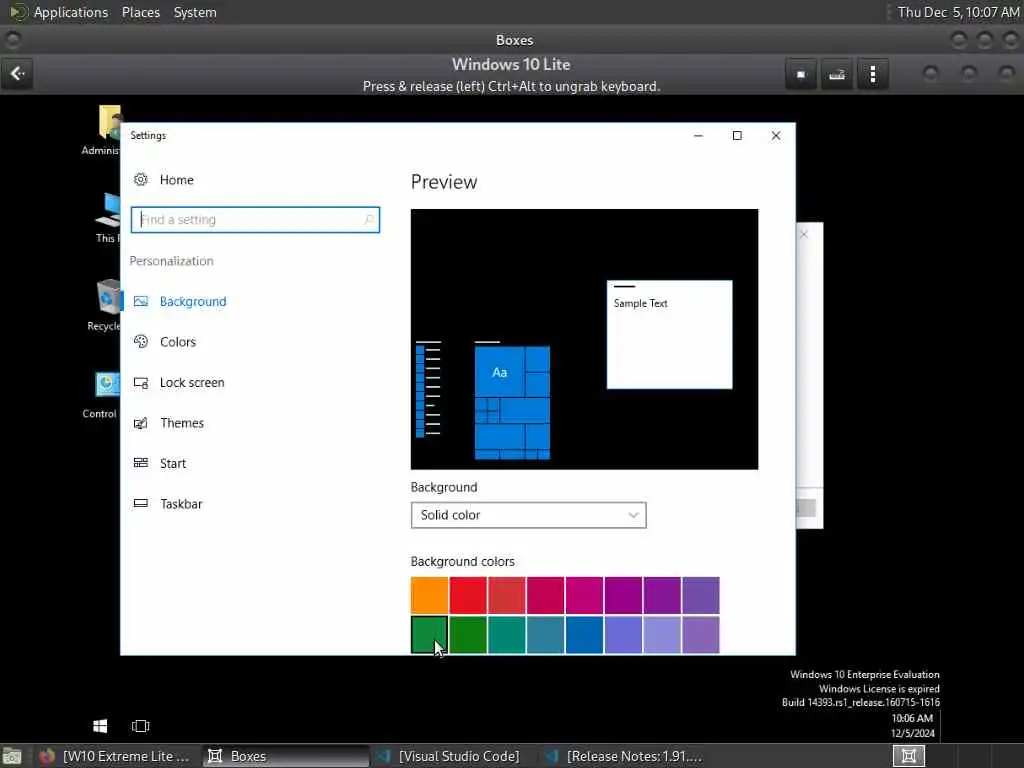Open Themes via the brush icon
This screenshot has height=768, width=1024.
click(x=140, y=423)
